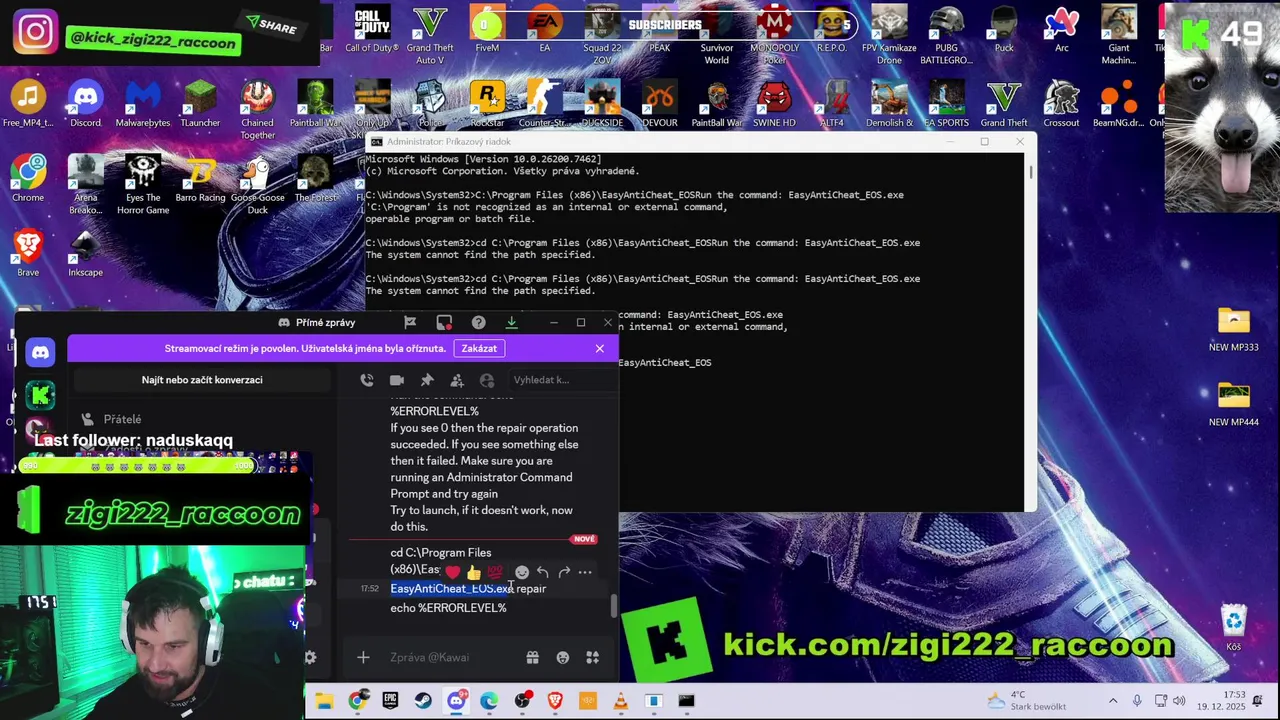The height and width of the screenshot is (720, 1280).
Task: Open attachment plus menu in message box
Action: [363, 657]
